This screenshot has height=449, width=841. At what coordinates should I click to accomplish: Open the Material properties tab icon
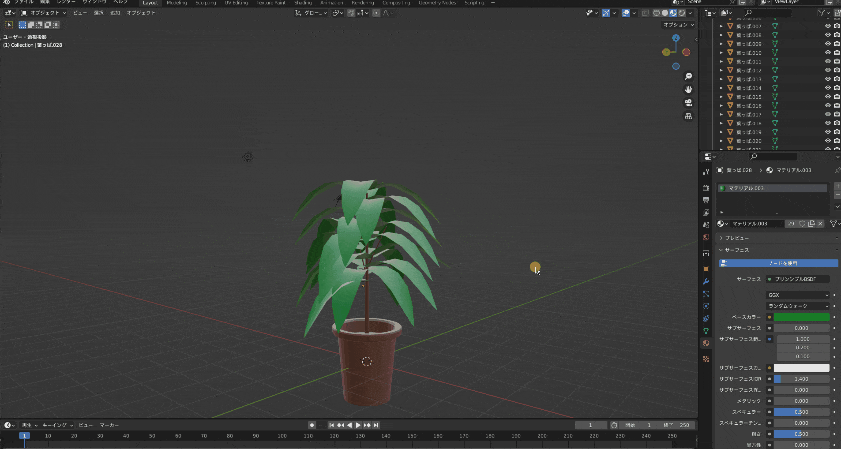click(706, 343)
